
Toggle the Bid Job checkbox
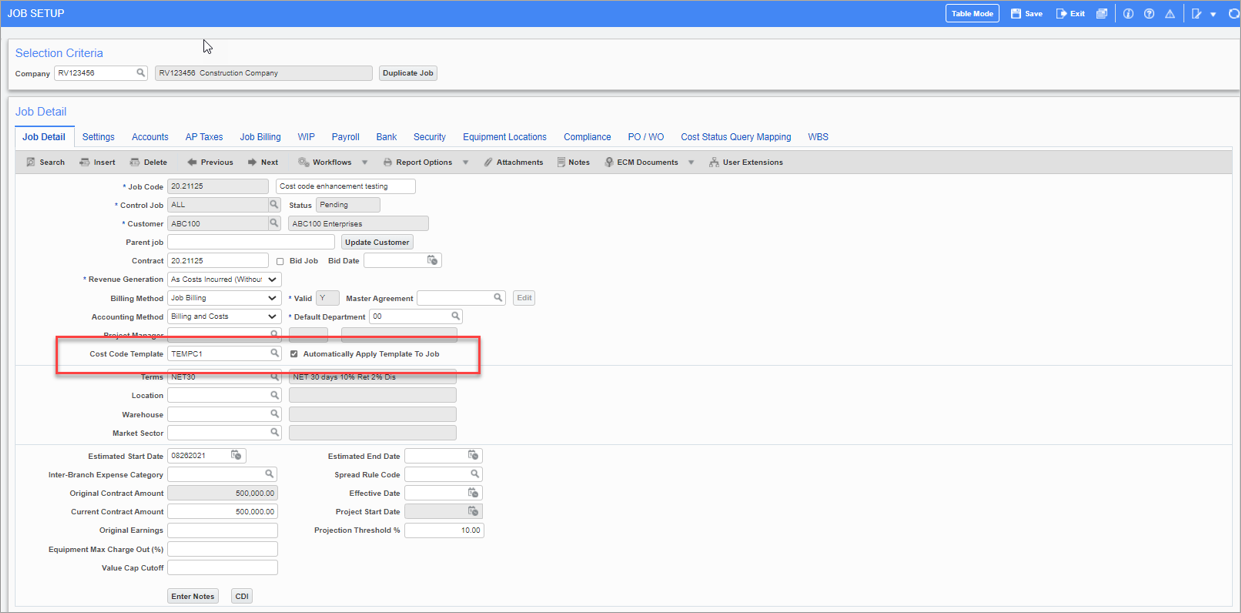(x=280, y=261)
